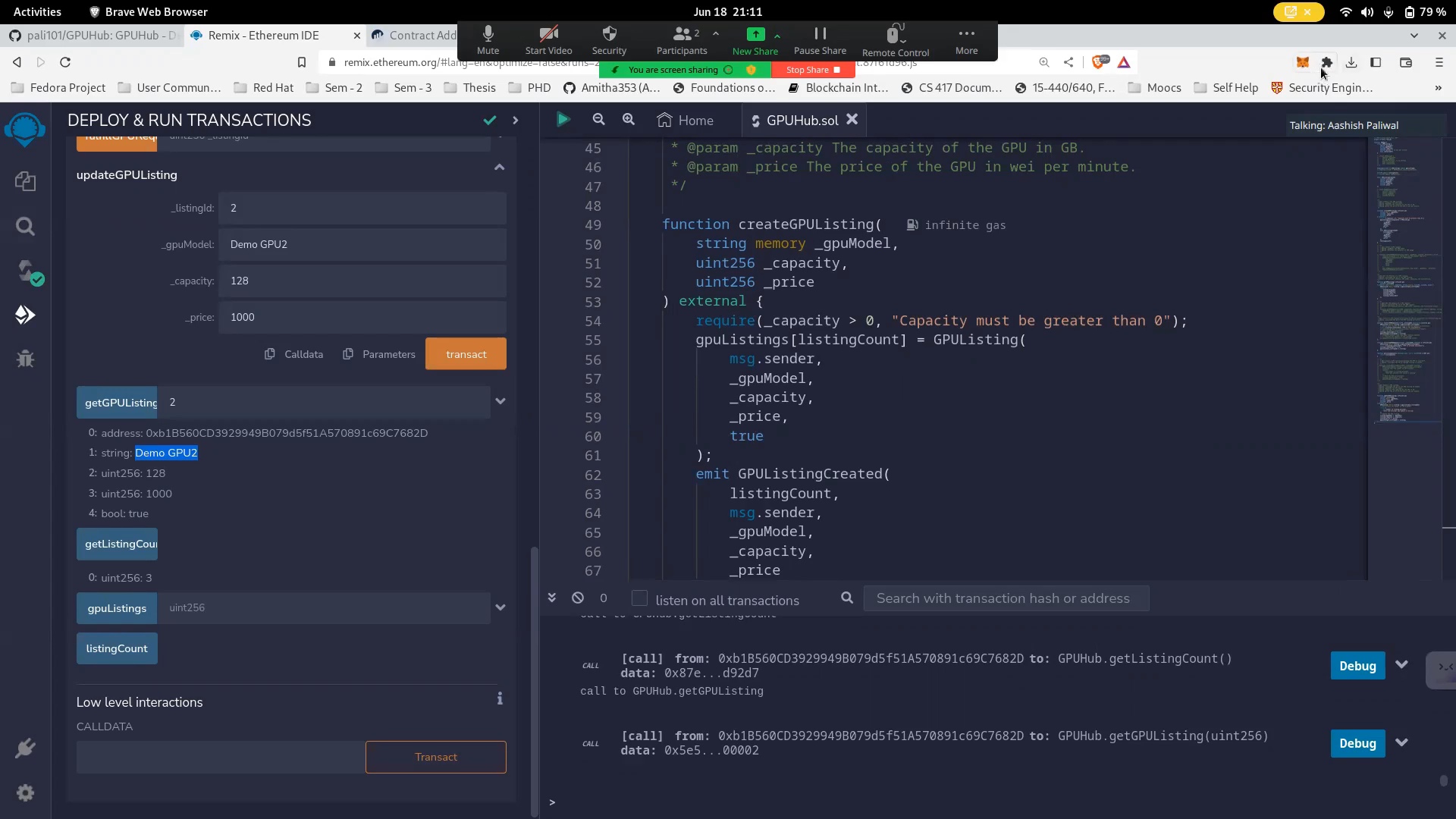Call the getListingCount function button
Screen dimensions: 1456x819
pyautogui.click(x=117, y=544)
